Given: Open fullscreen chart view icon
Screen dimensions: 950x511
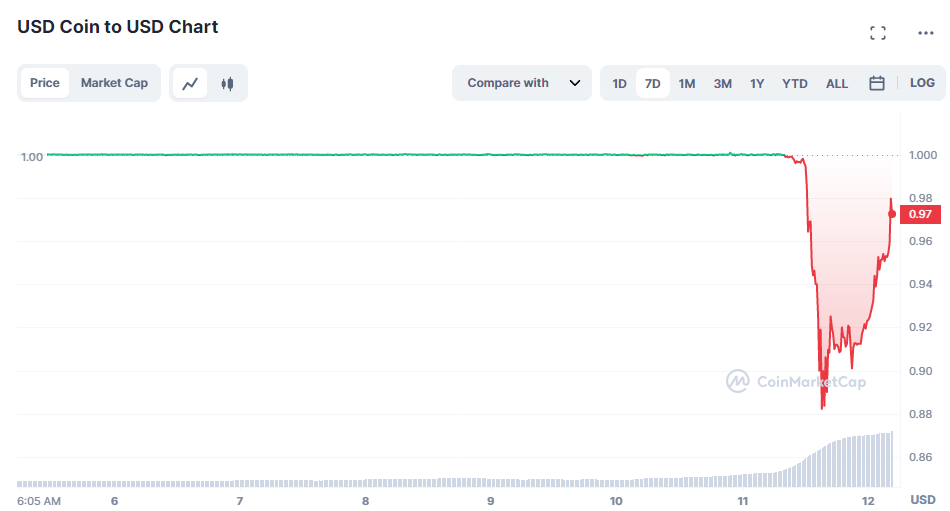Looking at the screenshot, I should [x=877, y=33].
